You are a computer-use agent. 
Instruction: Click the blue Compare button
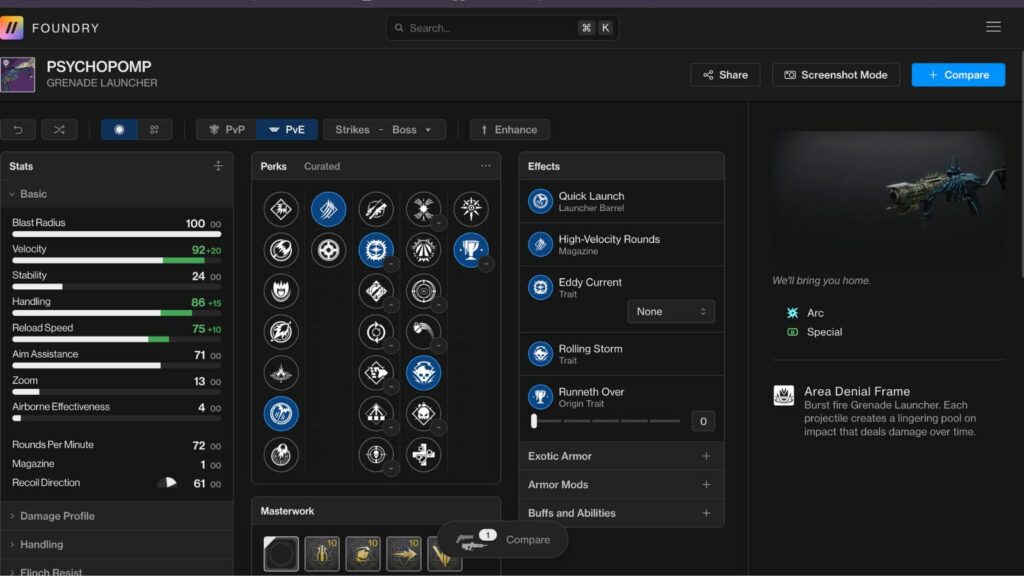pos(958,74)
